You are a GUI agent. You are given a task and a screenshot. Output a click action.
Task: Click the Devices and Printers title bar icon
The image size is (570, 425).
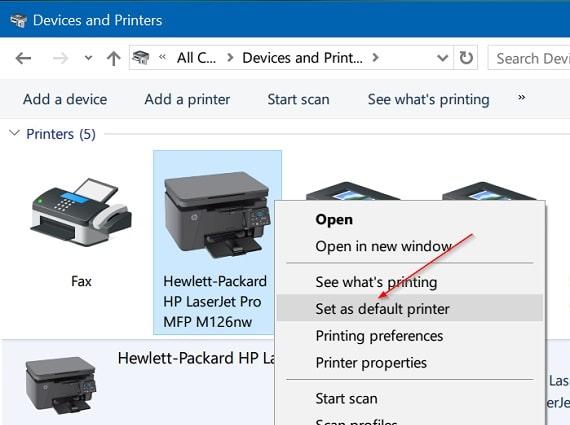pos(18,20)
